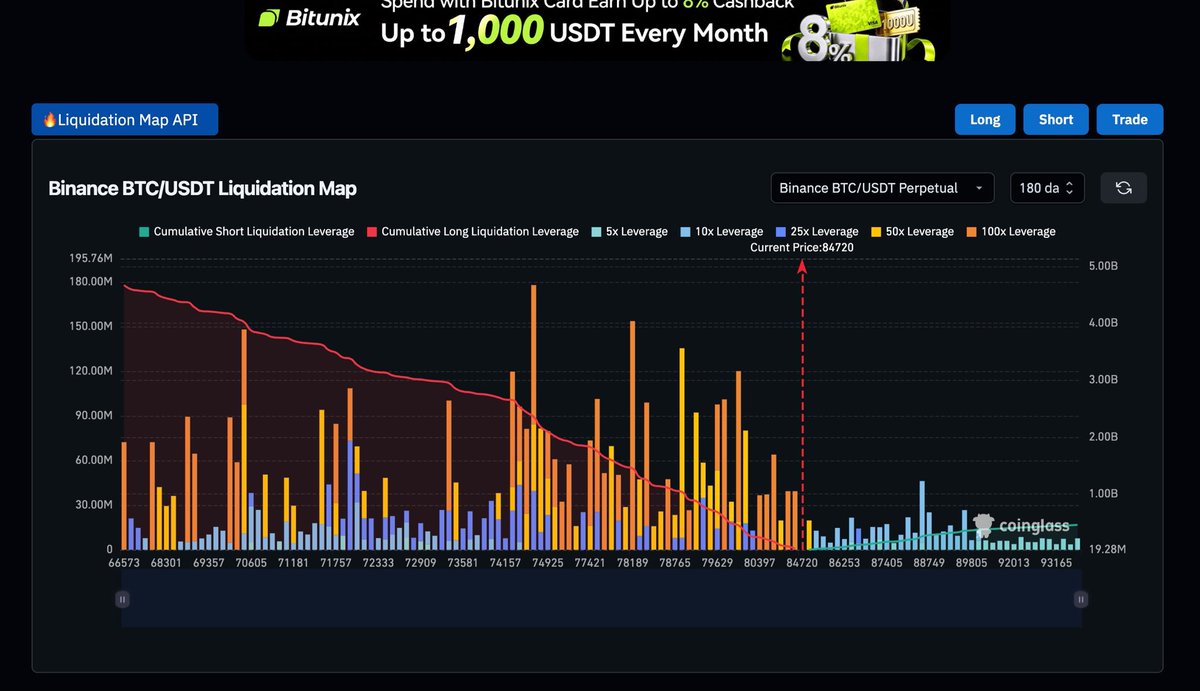
Task: Refresh the liquidation map chart
Action: point(1124,188)
